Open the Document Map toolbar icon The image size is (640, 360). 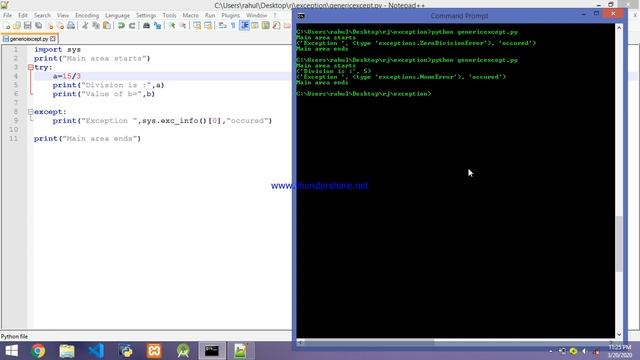tap(266, 26)
